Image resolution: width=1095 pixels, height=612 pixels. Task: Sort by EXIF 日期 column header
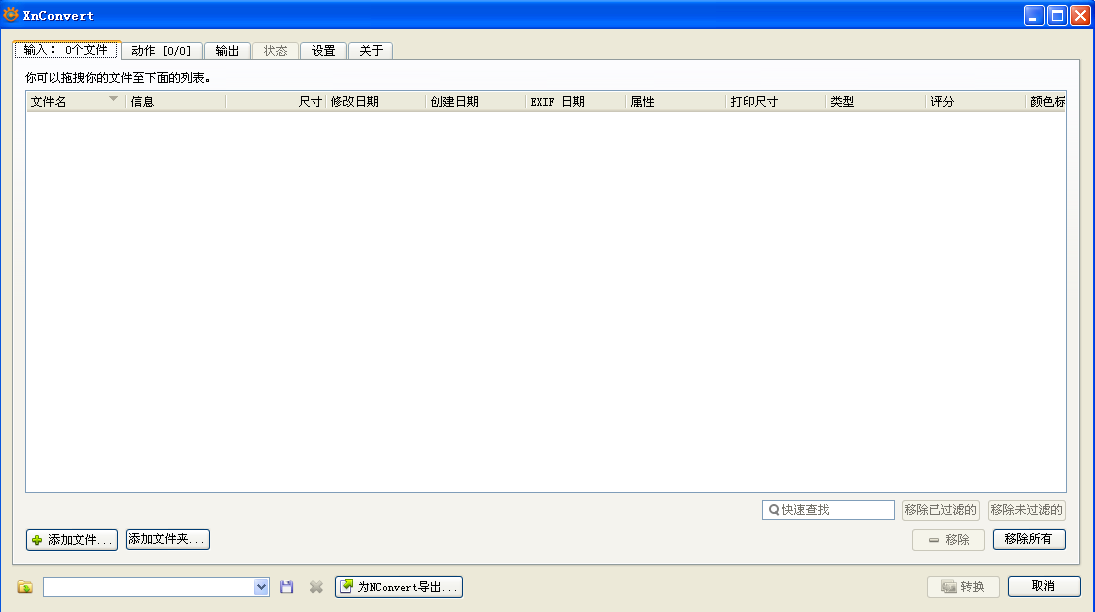[575, 101]
